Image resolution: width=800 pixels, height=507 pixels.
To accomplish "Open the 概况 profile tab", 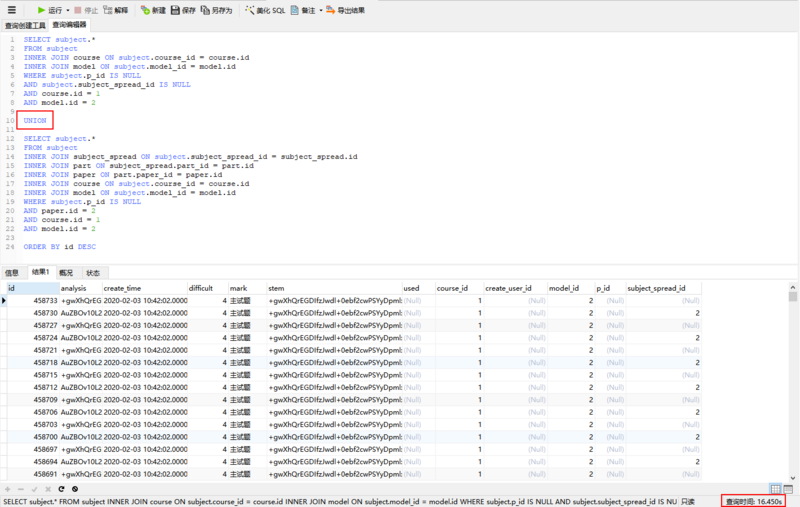I will coord(66,273).
